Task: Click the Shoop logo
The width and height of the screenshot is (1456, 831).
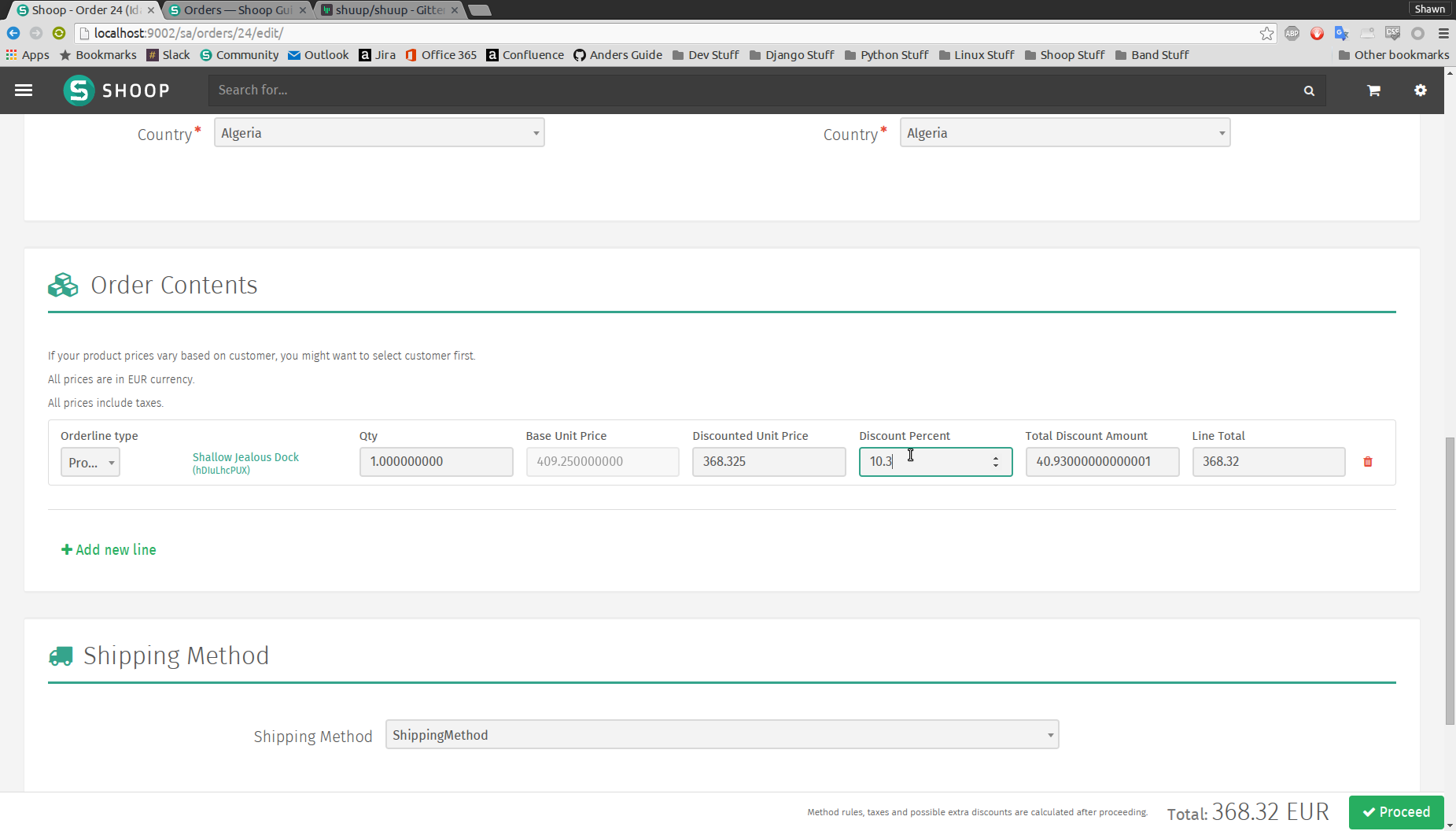Action: [116, 90]
